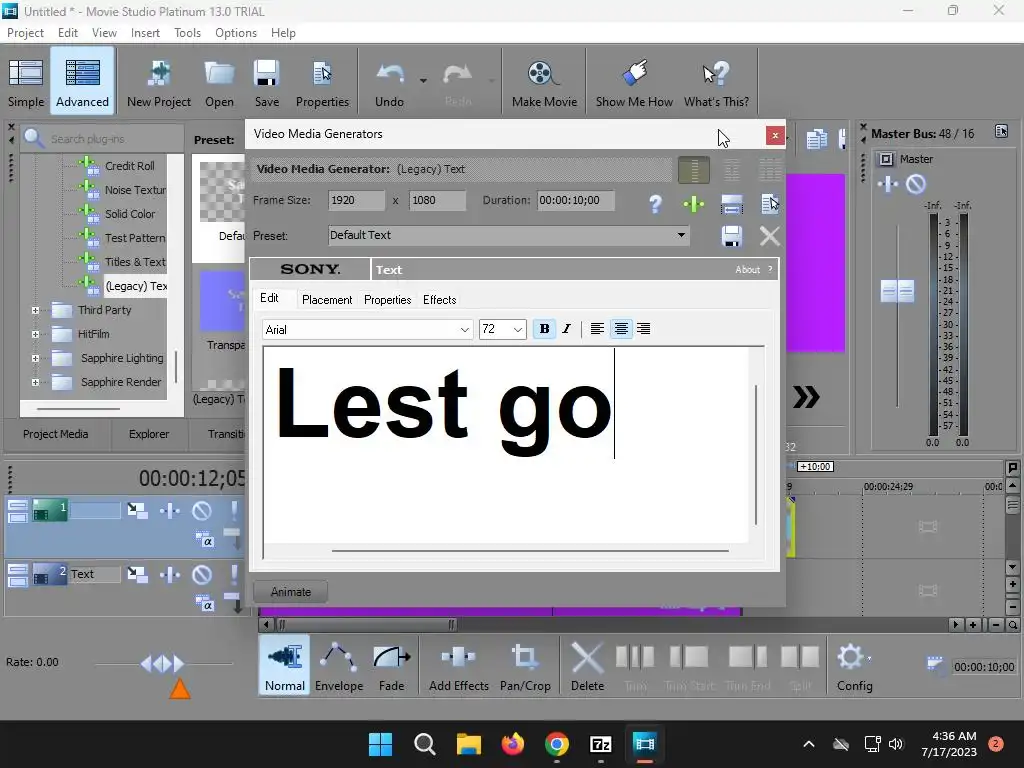Image resolution: width=1024 pixels, height=768 pixels.
Task: Toggle italic text formatting
Action: [566, 329]
